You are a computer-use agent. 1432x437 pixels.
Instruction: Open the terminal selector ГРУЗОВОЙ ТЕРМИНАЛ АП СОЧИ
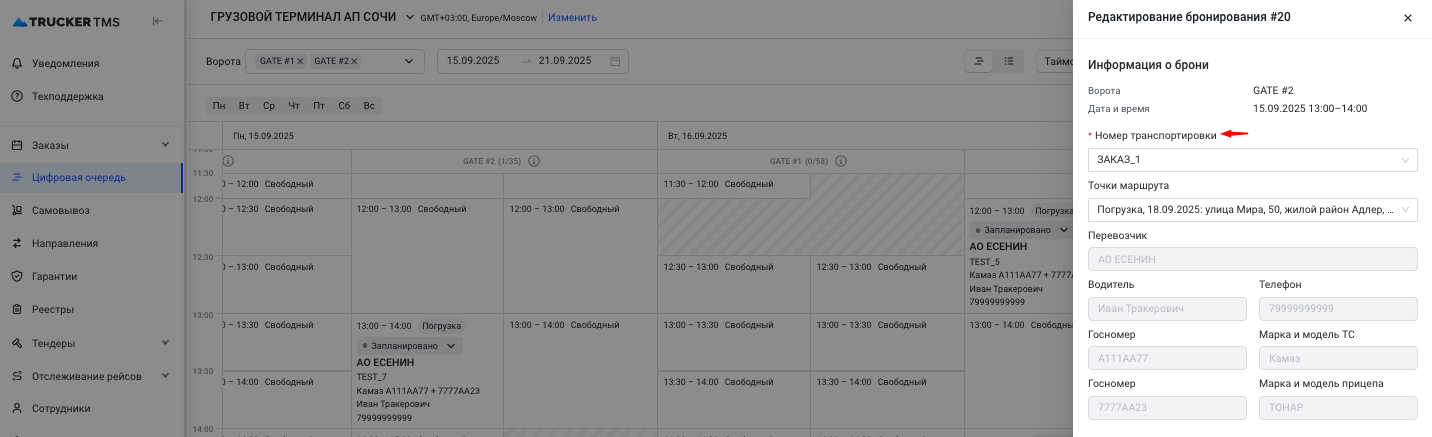[312, 17]
